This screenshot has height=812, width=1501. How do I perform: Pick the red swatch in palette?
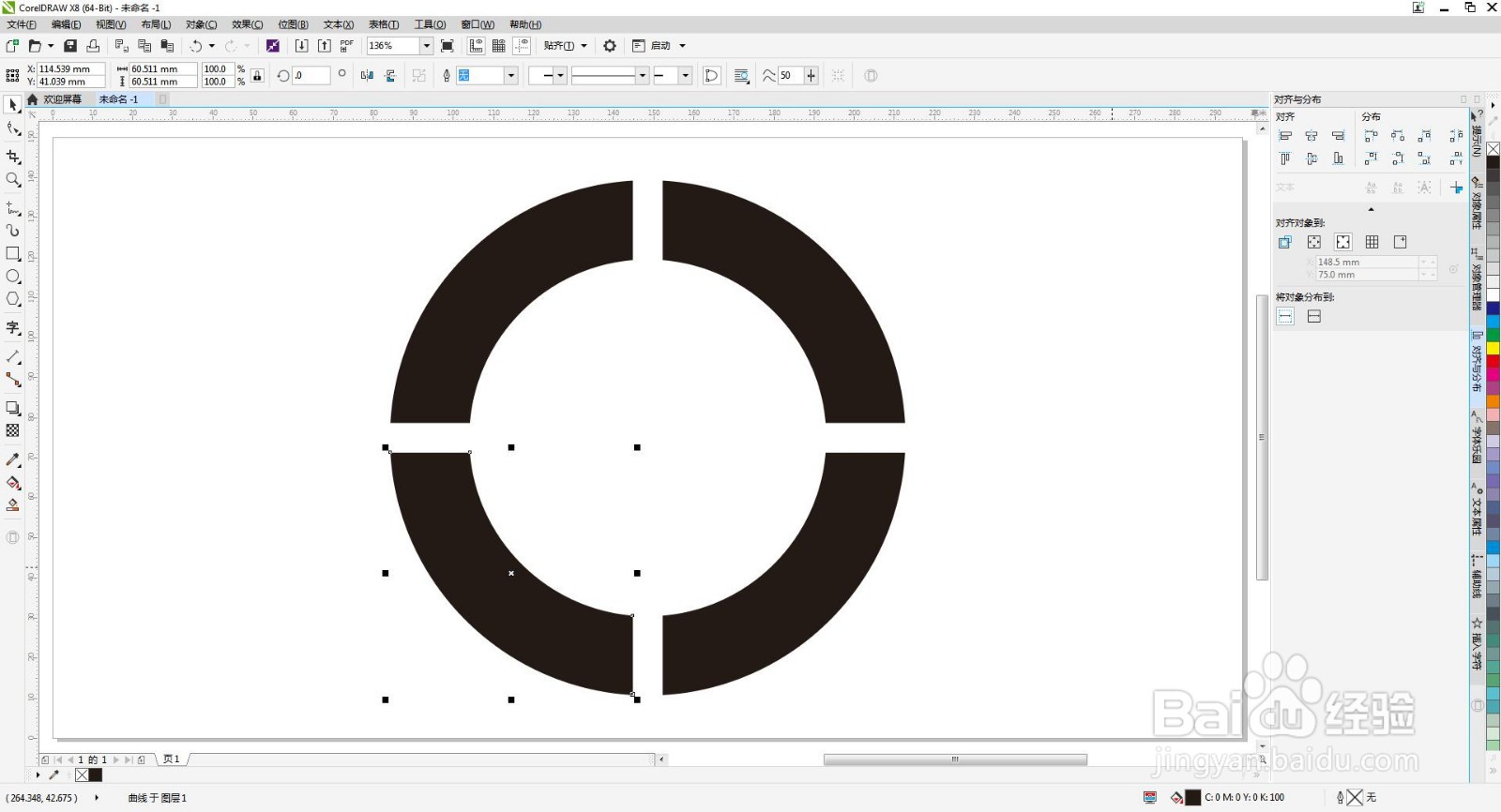point(1493,362)
